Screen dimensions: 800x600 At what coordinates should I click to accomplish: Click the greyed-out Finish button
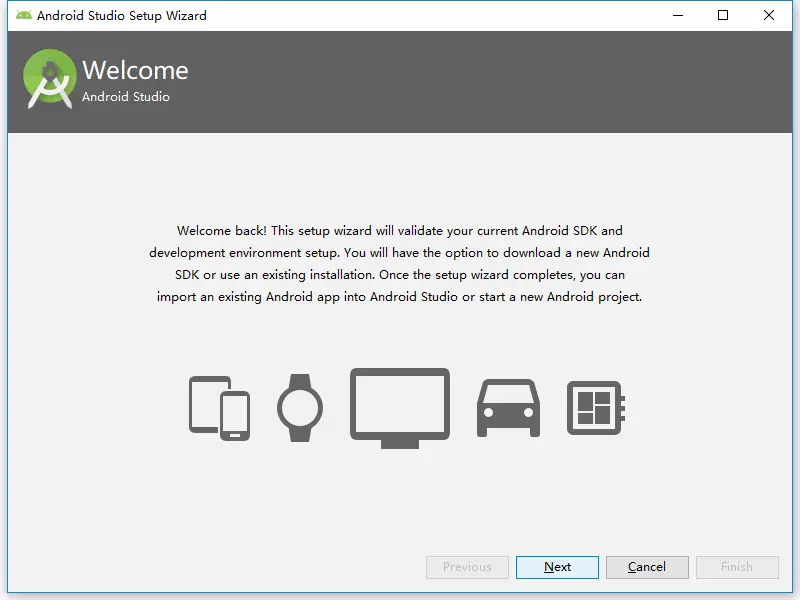(737, 567)
